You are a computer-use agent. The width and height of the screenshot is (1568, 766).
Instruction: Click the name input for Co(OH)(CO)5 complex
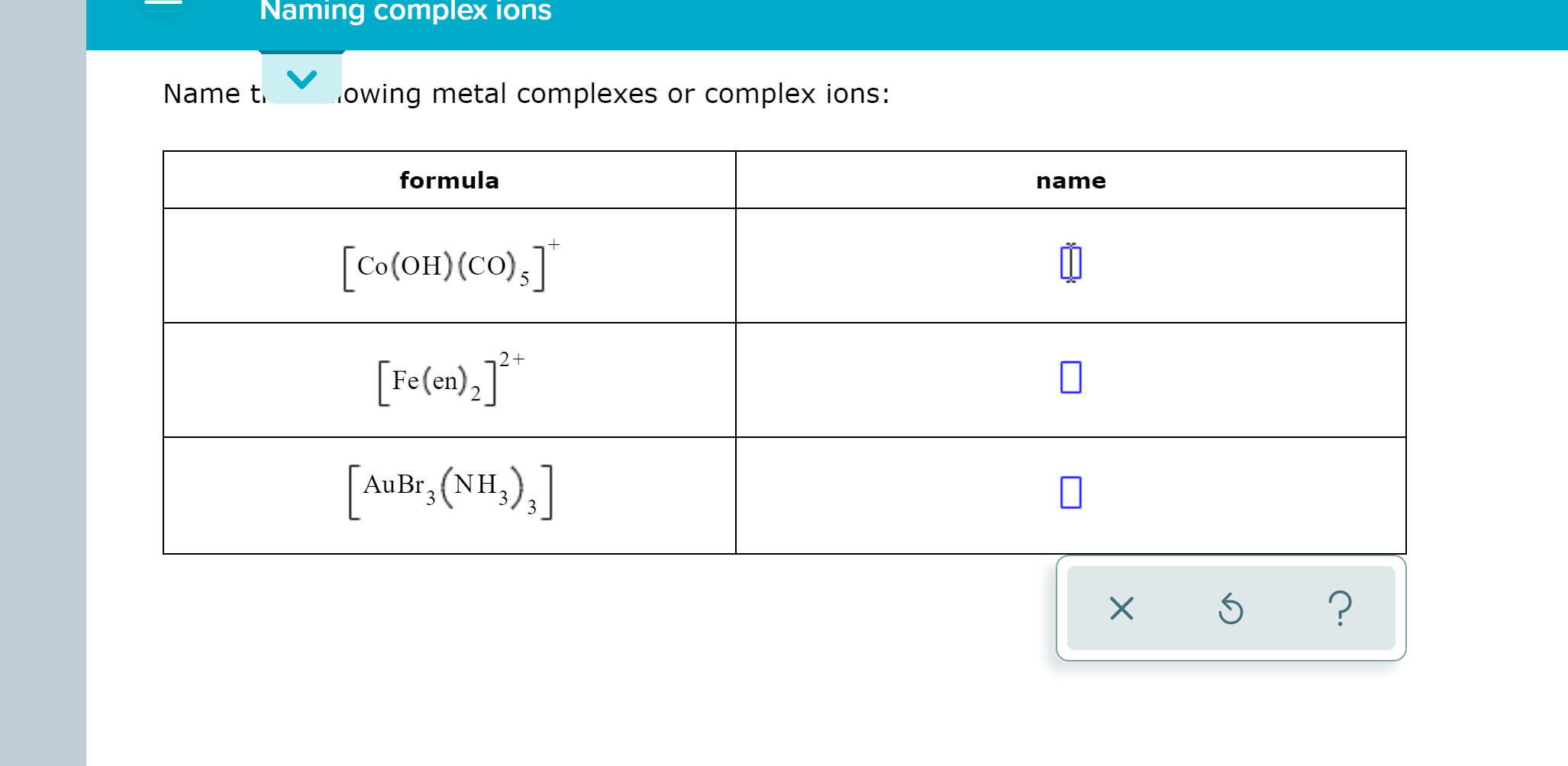tap(1070, 264)
